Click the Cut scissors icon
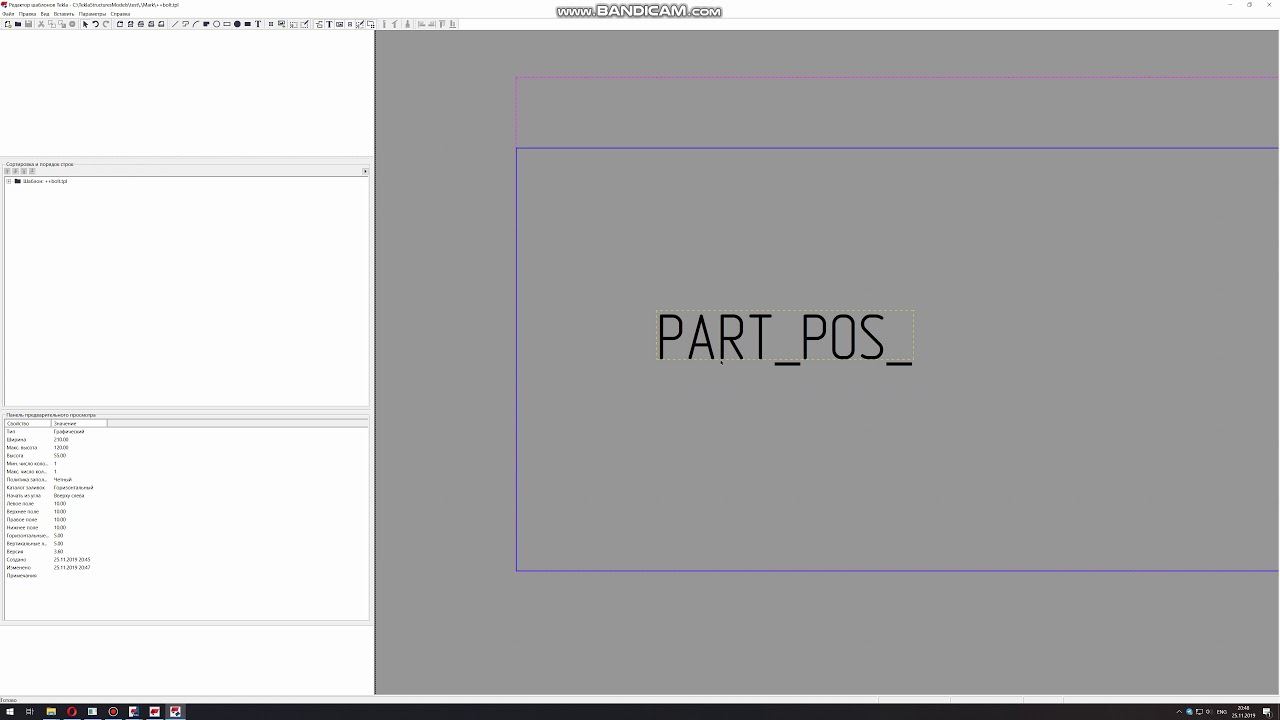 41,24
